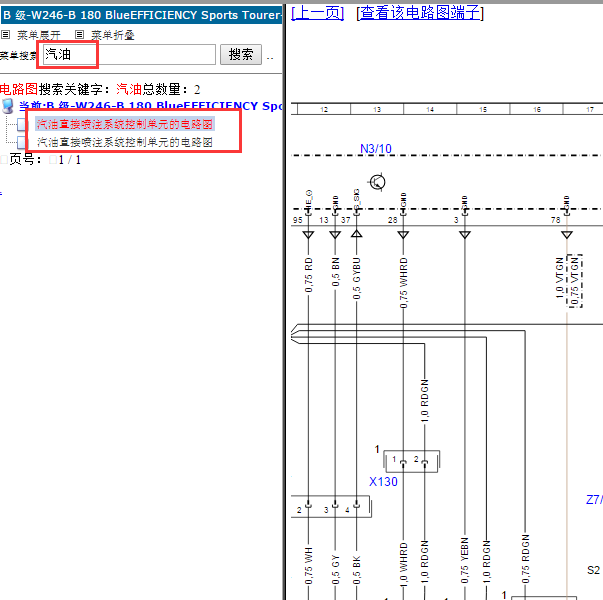Viewport: 603px width, 600px height.
Task: Click the 1,0 VTGN wire label
Action: pos(559,277)
